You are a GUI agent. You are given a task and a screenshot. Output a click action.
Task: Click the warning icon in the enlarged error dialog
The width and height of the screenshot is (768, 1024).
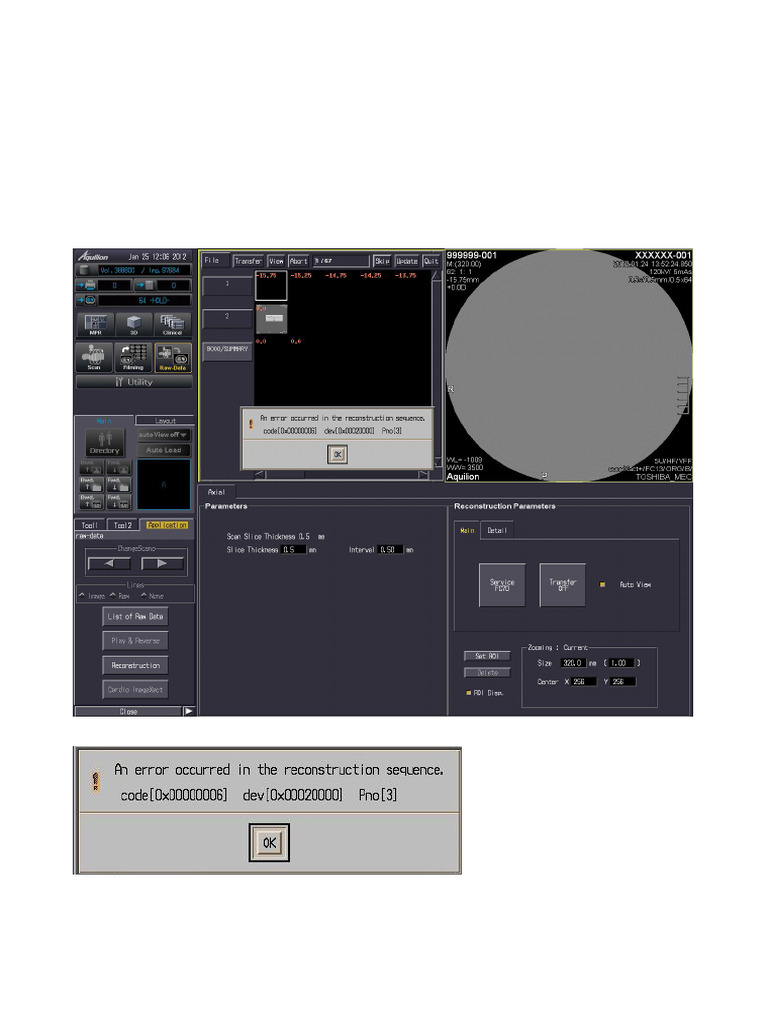pyautogui.click(x=96, y=781)
